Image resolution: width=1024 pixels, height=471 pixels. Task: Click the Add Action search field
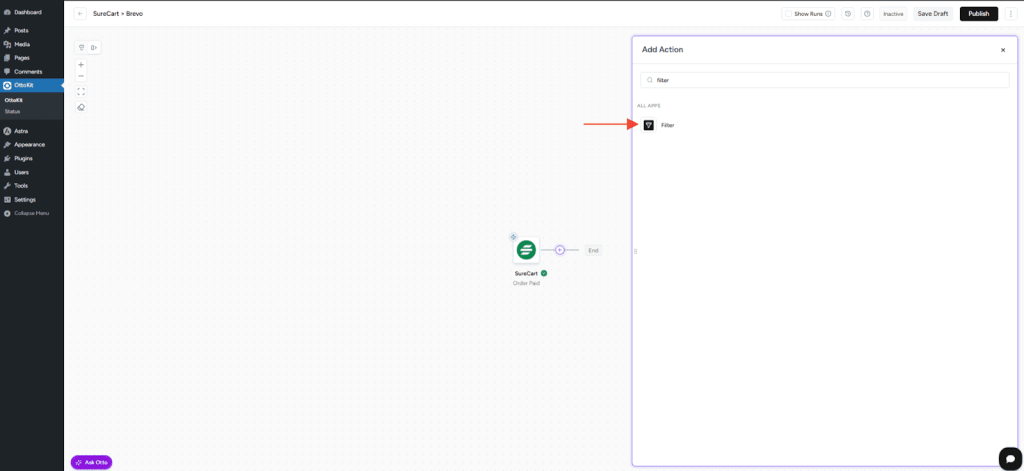(x=825, y=80)
